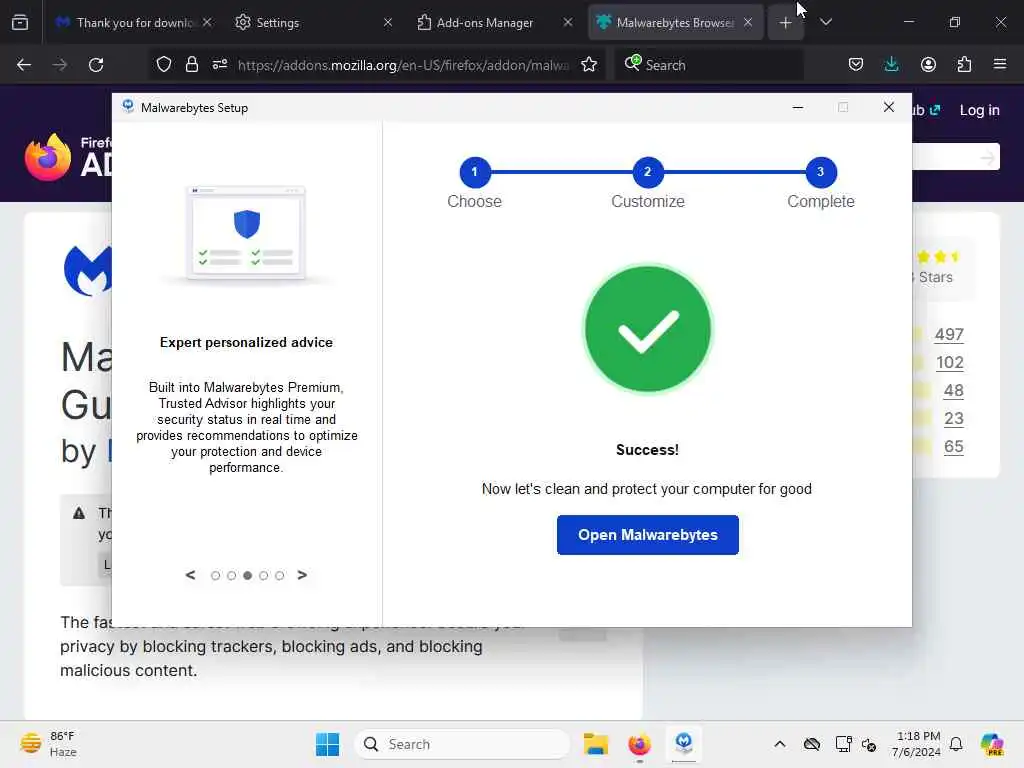
Task: View site security lock info
Action: 191,65
